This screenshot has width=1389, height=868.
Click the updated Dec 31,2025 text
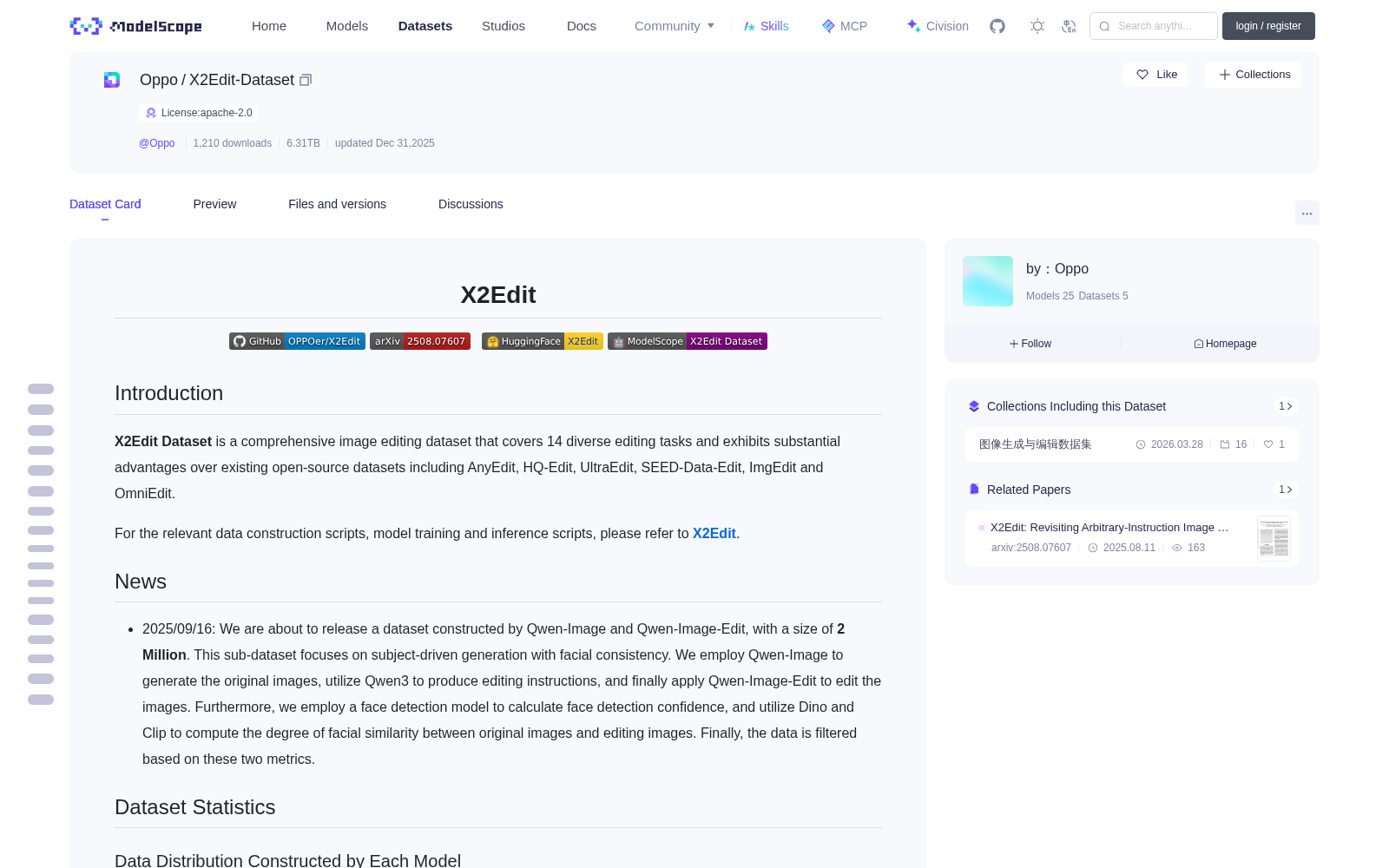[x=385, y=143]
